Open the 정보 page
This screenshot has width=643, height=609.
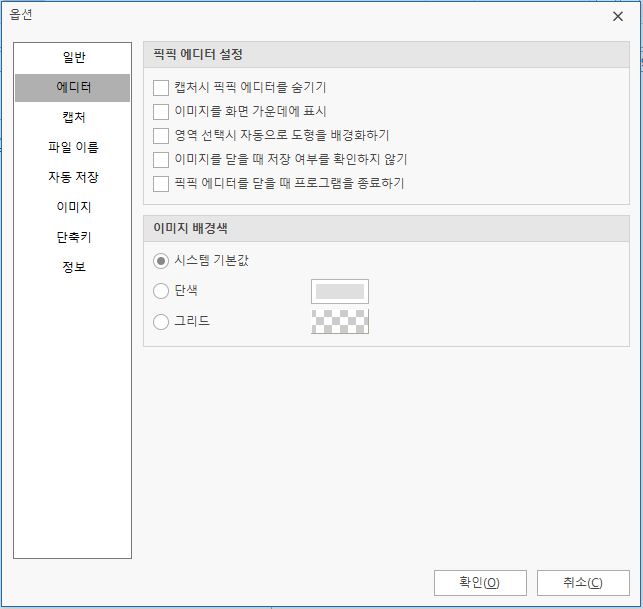73,267
